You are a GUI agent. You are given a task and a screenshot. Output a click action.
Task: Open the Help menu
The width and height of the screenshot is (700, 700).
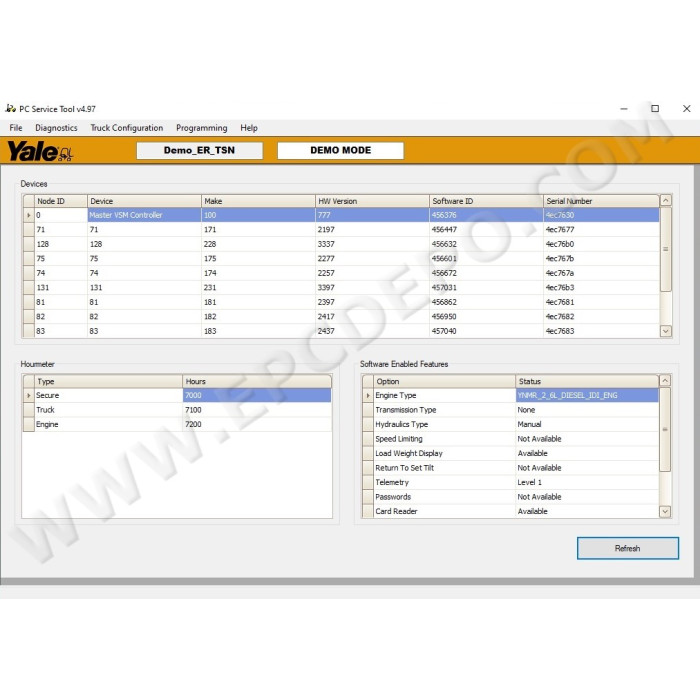pos(249,128)
